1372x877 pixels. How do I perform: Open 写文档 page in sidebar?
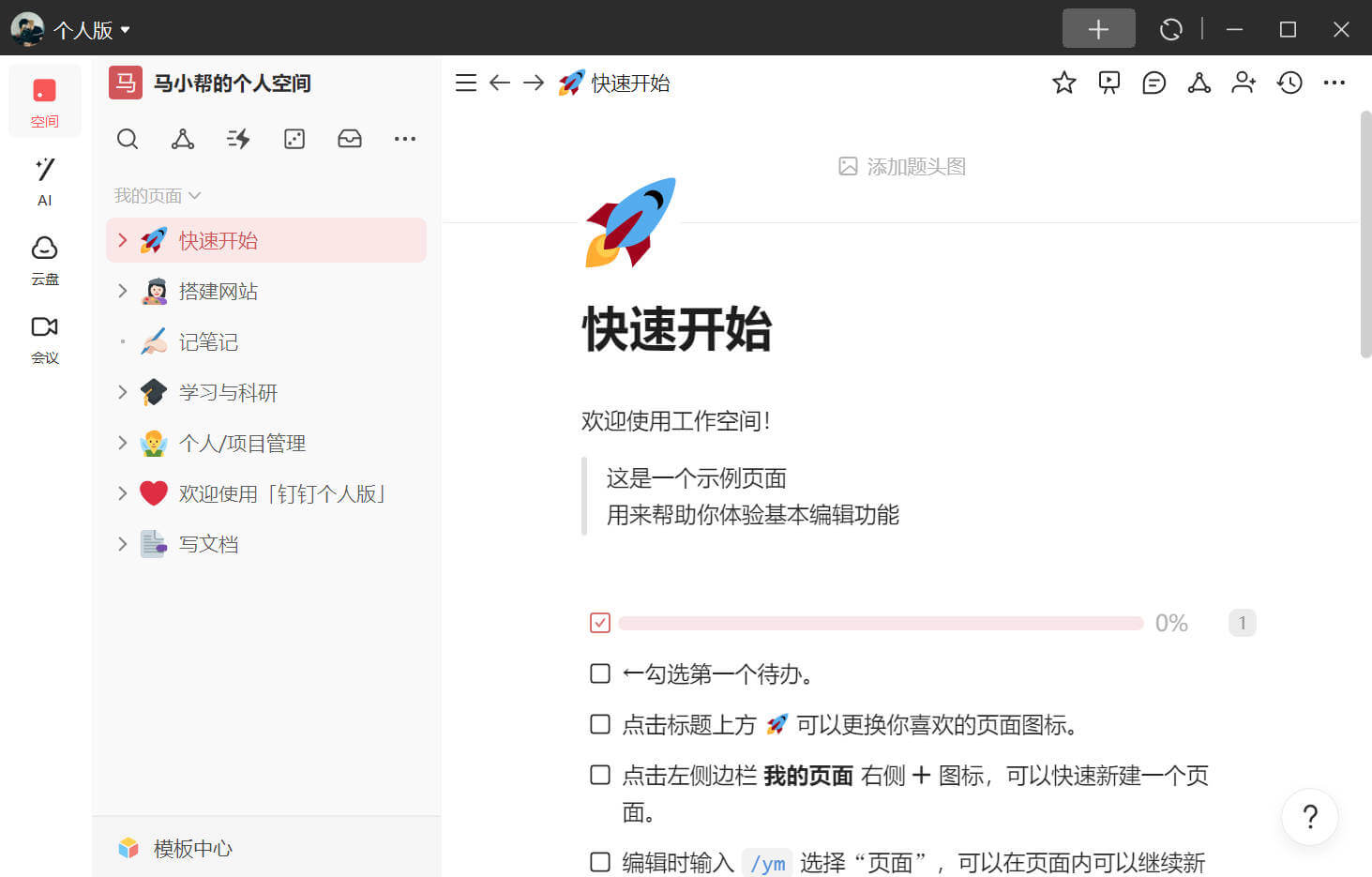pos(266,544)
